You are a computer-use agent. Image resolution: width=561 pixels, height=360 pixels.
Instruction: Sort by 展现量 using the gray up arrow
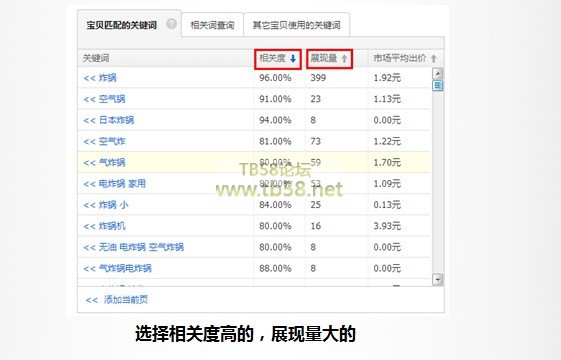pos(344,59)
